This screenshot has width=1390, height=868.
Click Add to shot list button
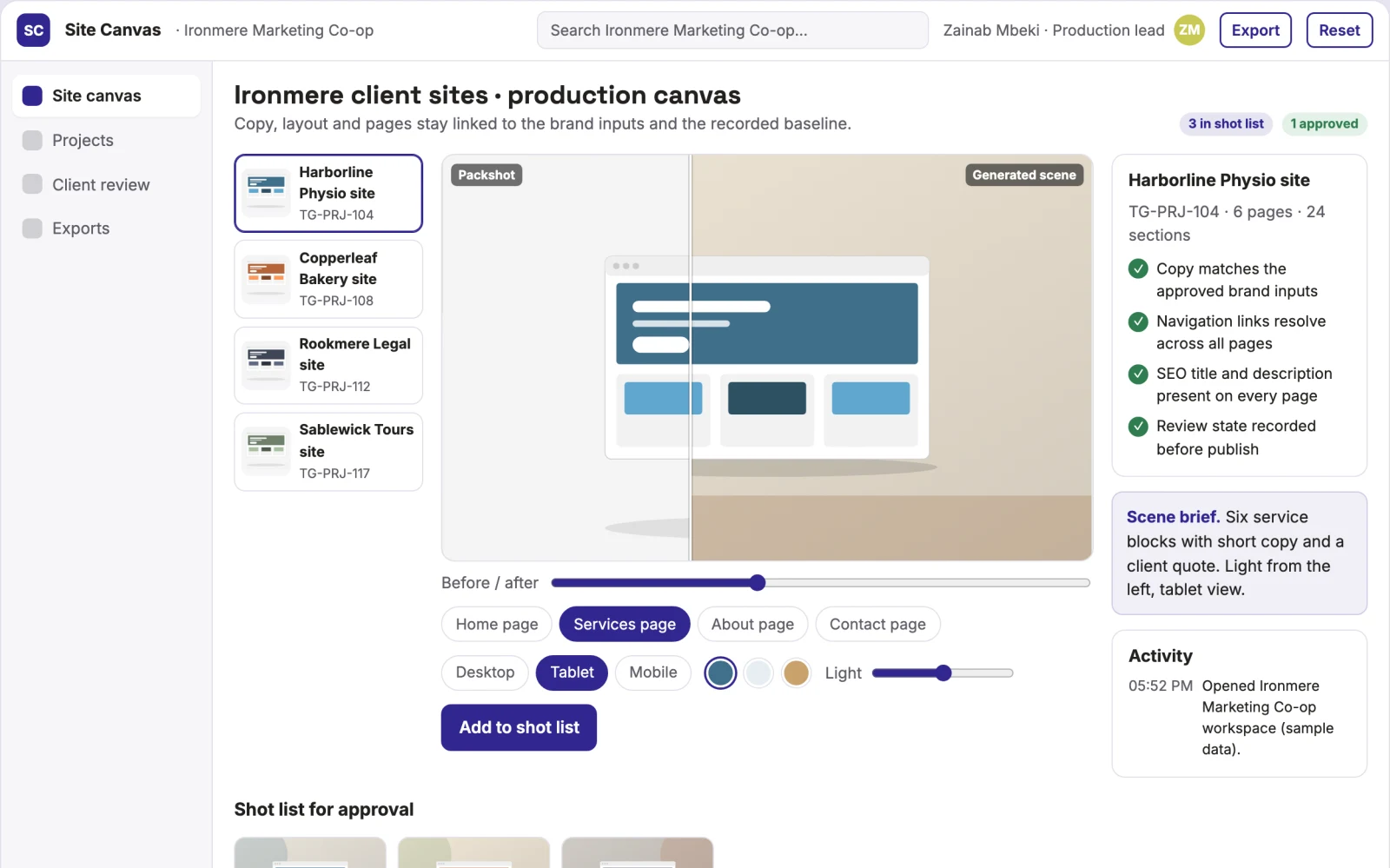pos(519,727)
